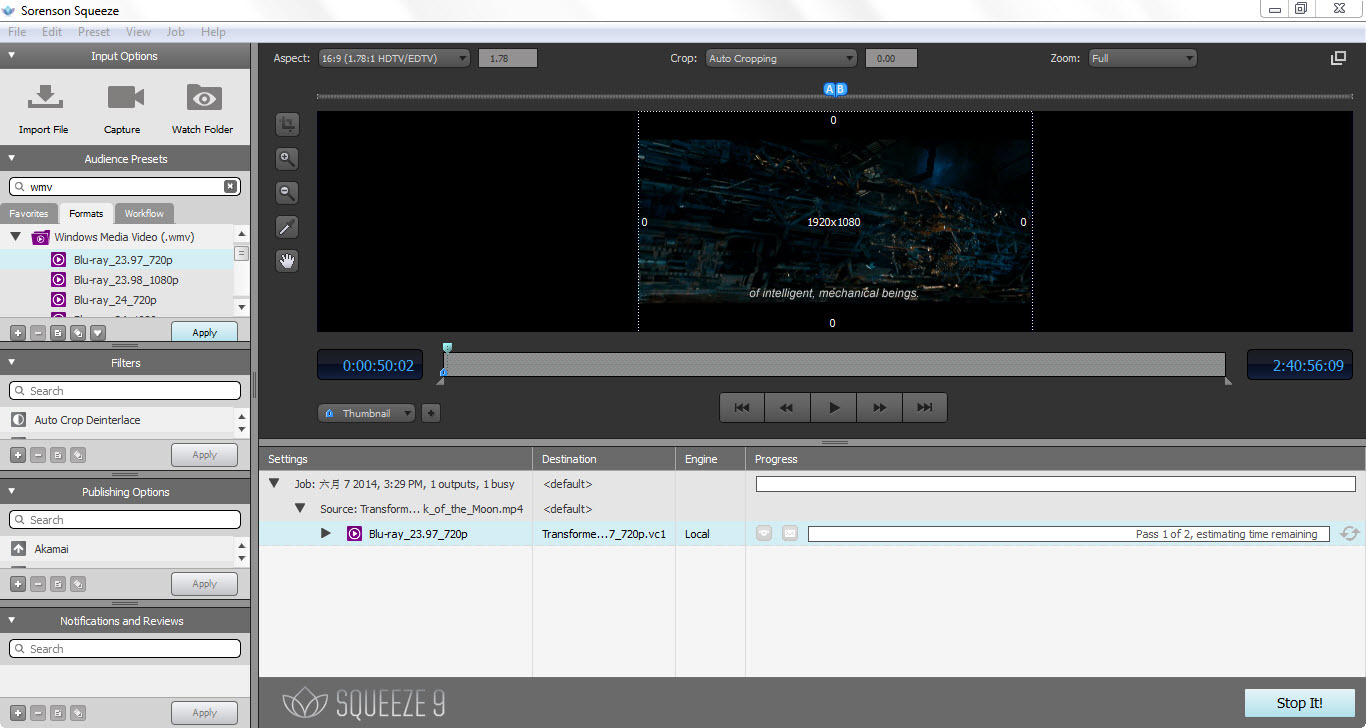Open the View menu
Screen dimensions: 1366x728
139,32
